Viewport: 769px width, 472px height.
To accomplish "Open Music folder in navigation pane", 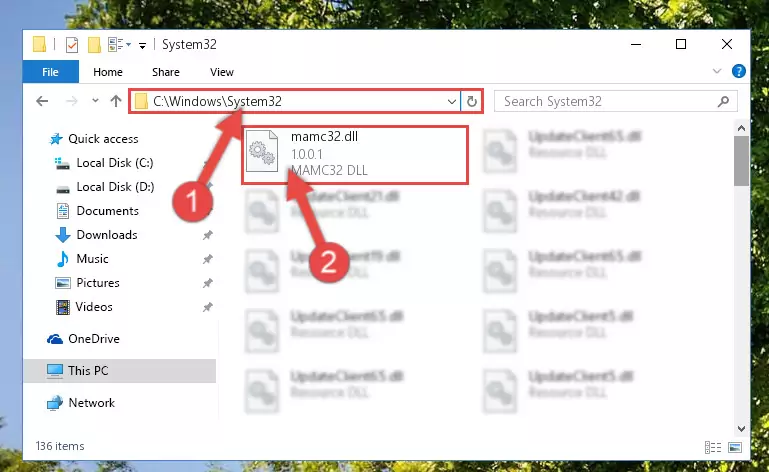I will (x=92, y=259).
